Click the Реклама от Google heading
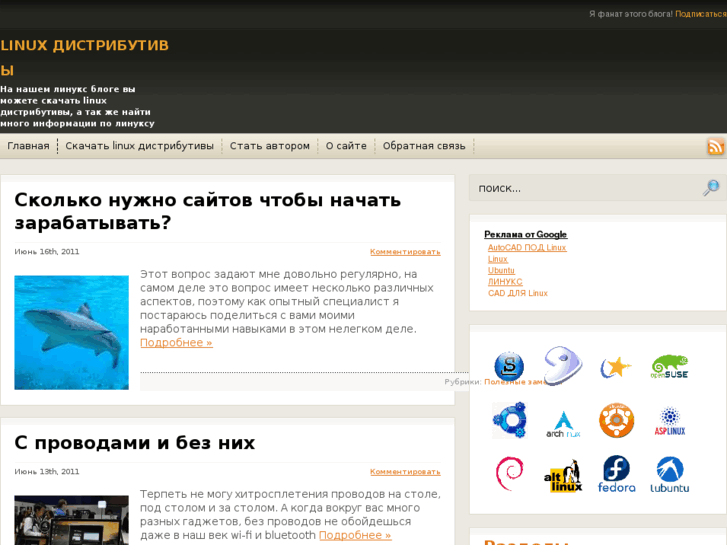The width and height of the screenshot is (727, 545). tap(525, 234)
